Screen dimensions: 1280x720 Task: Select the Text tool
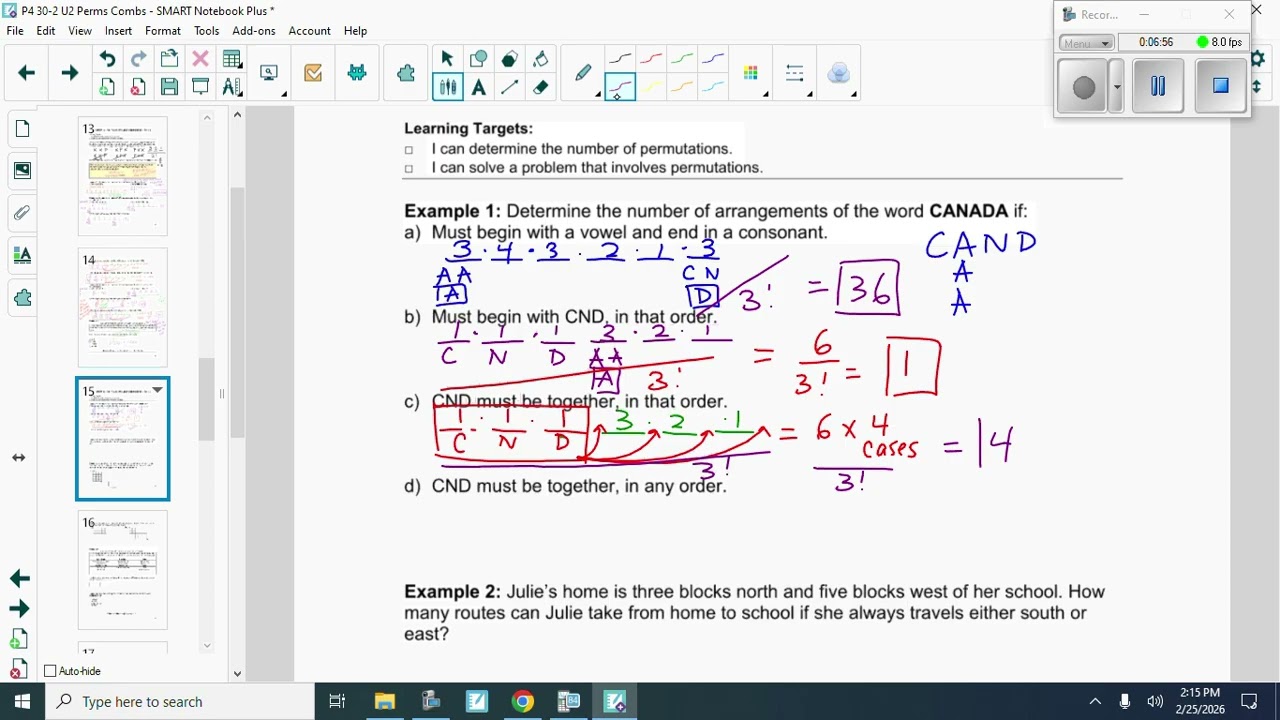click(478, 87)
